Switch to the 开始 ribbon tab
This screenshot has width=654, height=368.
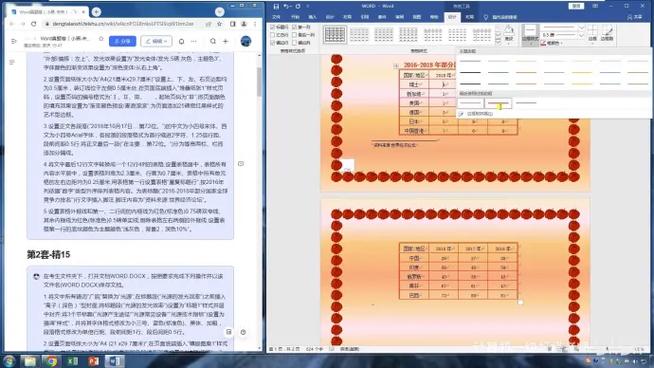click(x=295, y=17)
